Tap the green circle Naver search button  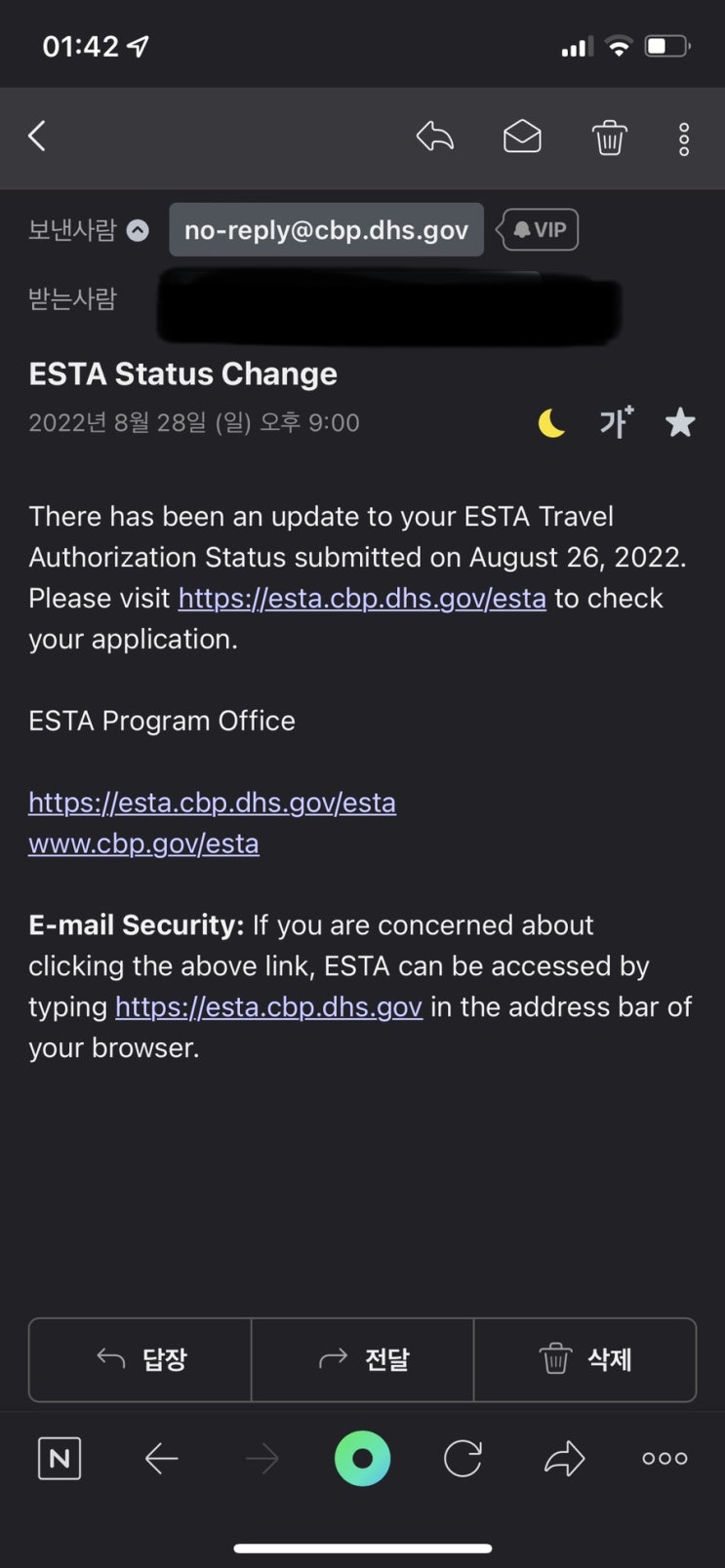pos(362,1459)
